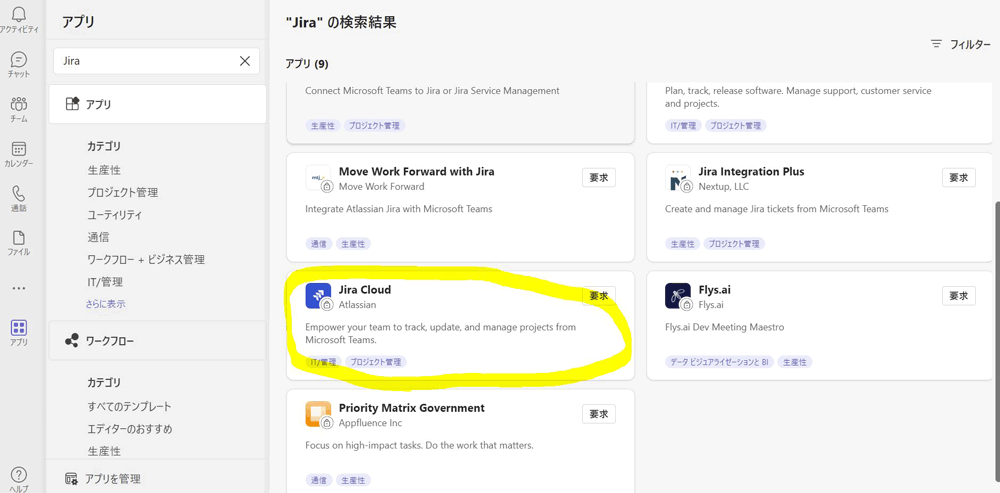Open the Help question mark icon
The image size is (1000, 493).
(x=19, y=475)
